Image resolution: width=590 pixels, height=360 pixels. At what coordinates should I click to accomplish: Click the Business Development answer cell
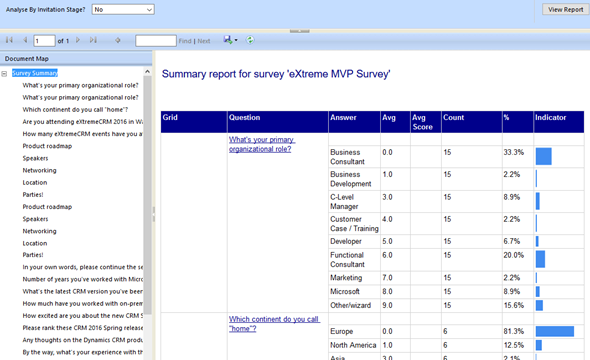tap(354, 179)
